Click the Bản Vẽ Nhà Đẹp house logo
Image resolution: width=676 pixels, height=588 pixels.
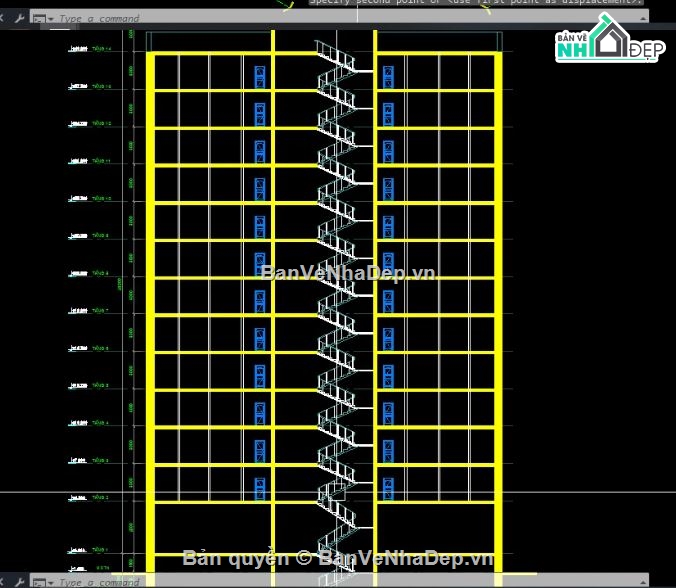coord(610,38)
